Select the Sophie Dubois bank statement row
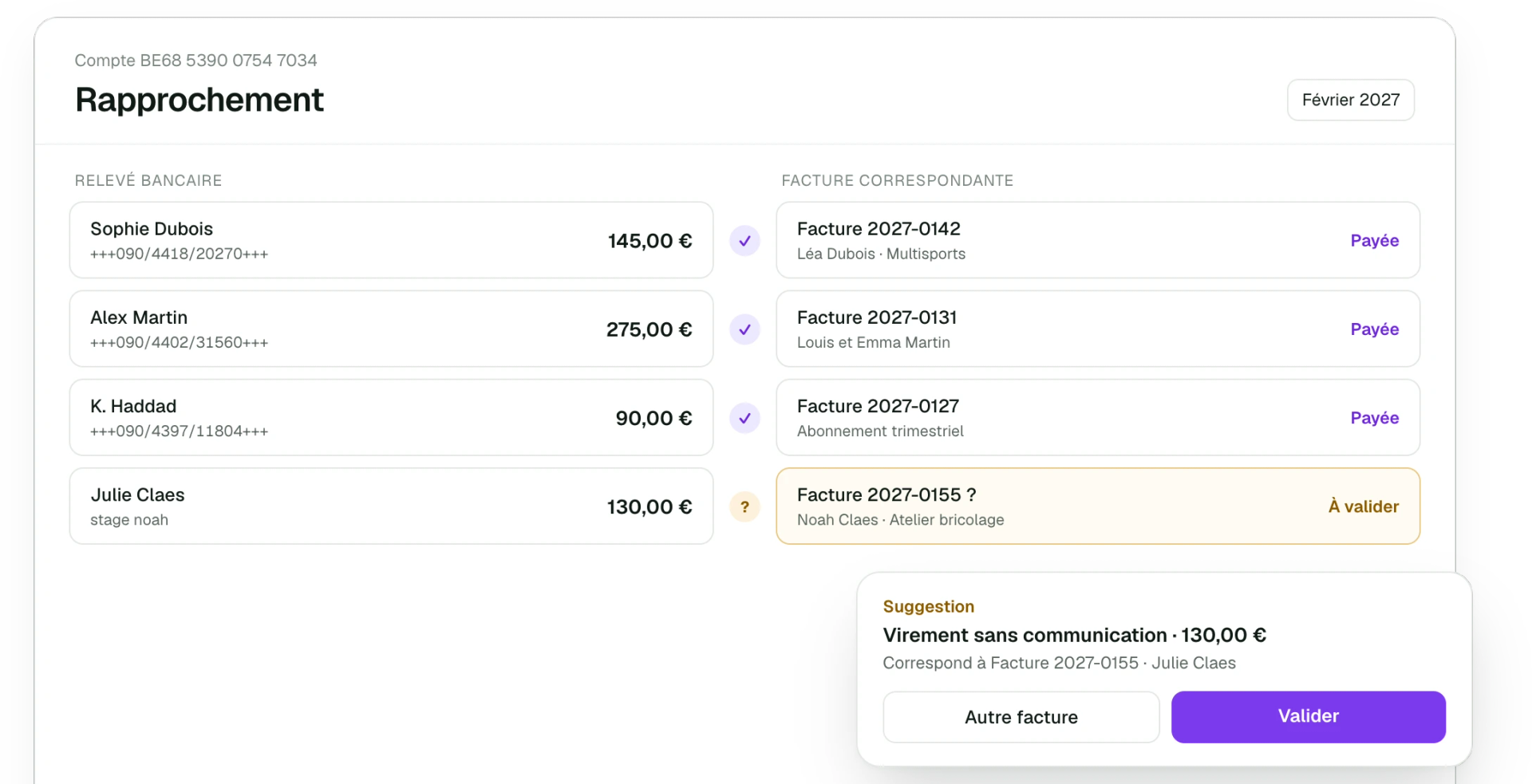Screen dimensions: 1532x784 coord(391,240)
